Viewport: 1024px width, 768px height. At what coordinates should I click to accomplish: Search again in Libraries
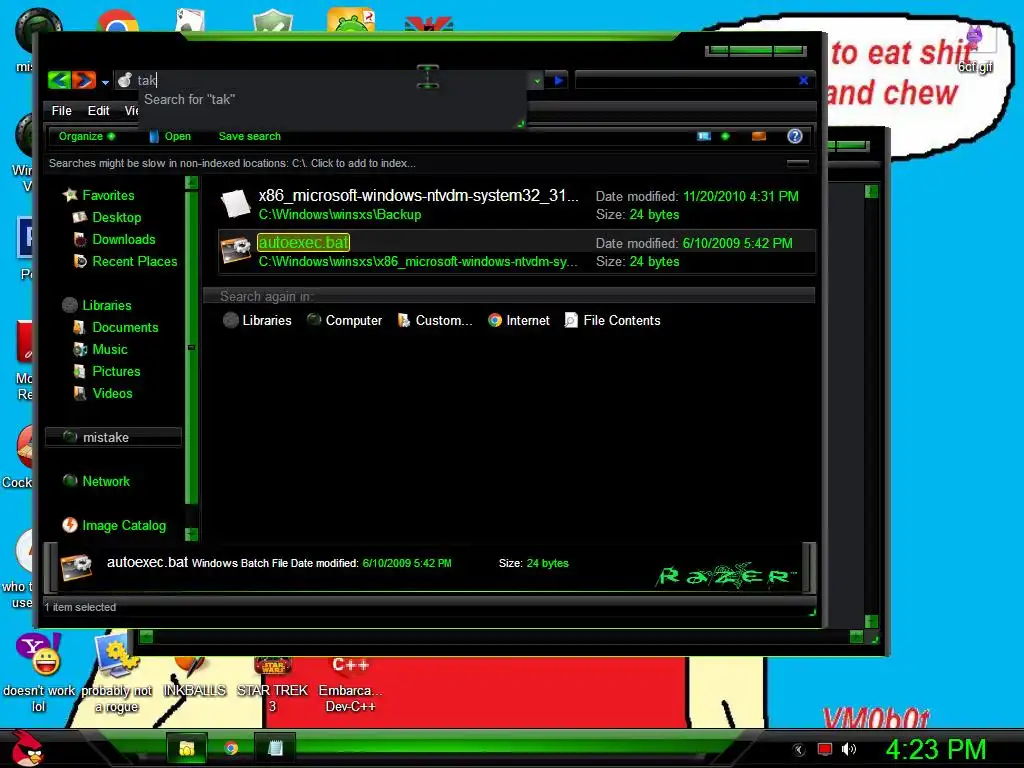(257, 320)
